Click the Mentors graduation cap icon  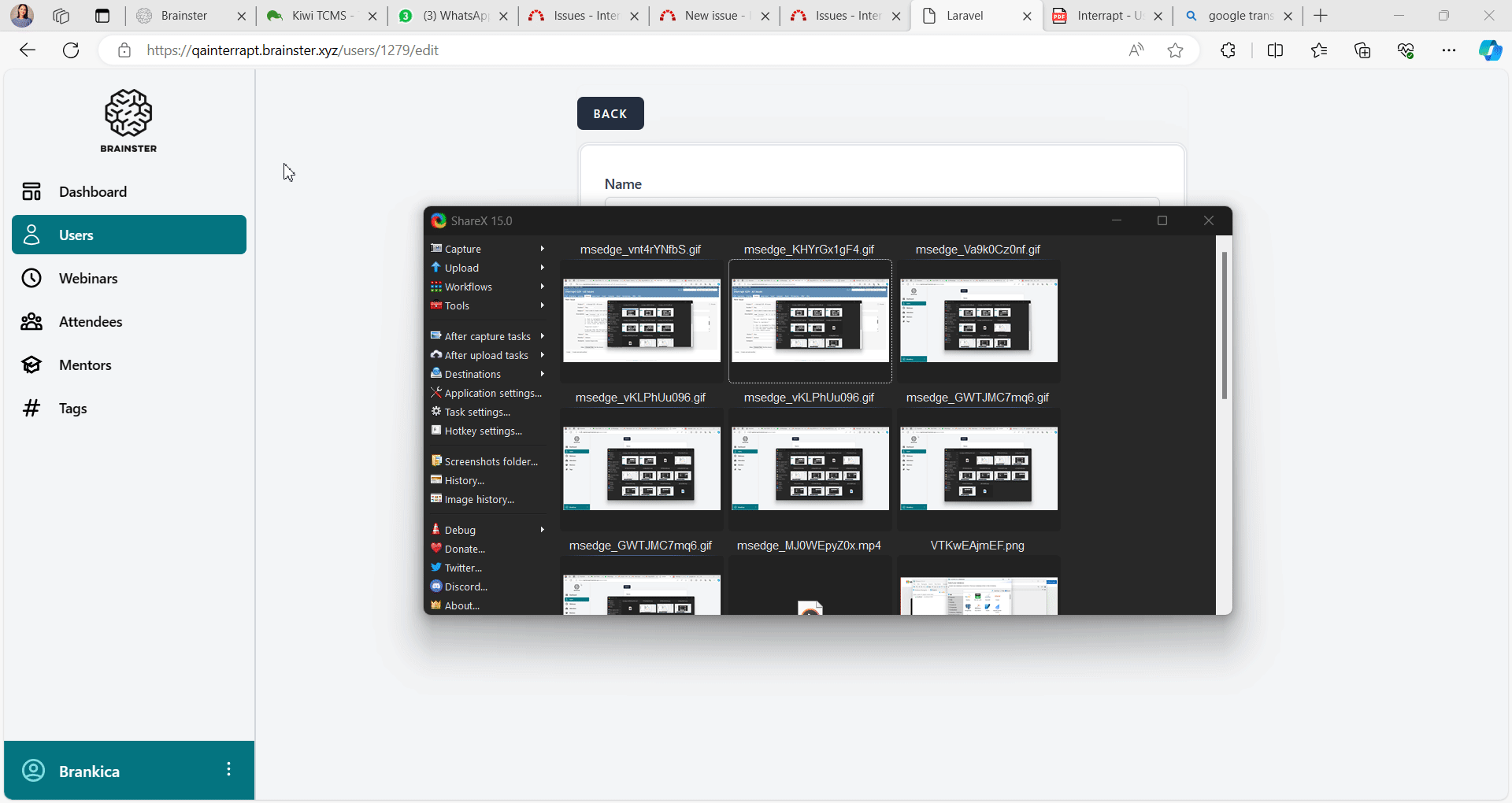31,365
